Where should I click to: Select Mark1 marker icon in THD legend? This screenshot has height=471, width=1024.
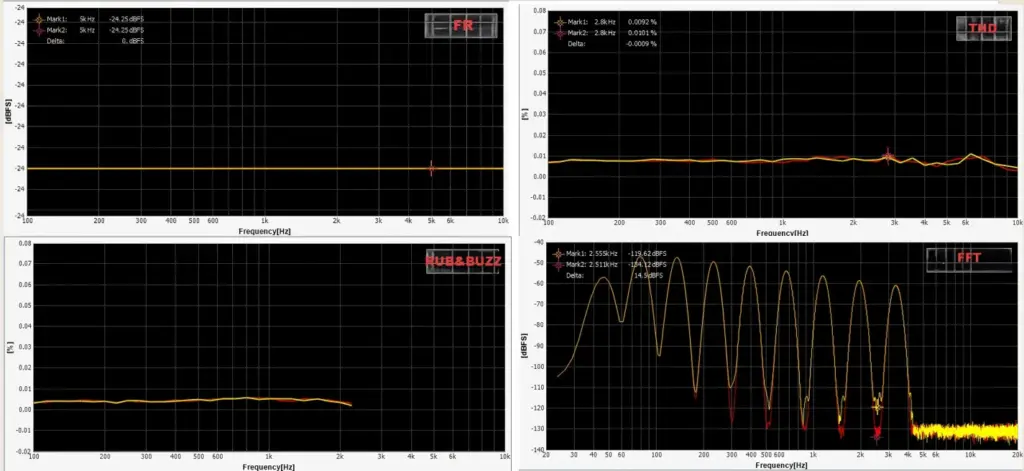pyautogui.click(x=559, y=21)
